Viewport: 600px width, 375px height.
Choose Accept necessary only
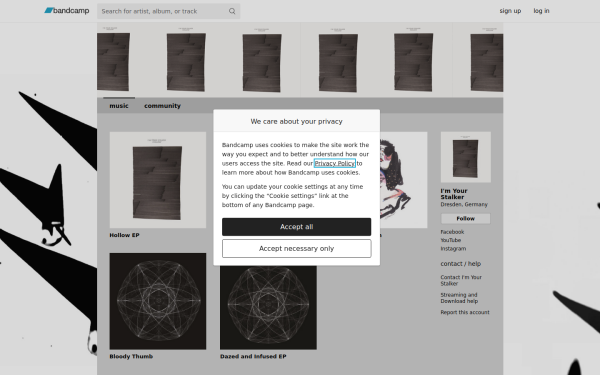coord(297,249)
